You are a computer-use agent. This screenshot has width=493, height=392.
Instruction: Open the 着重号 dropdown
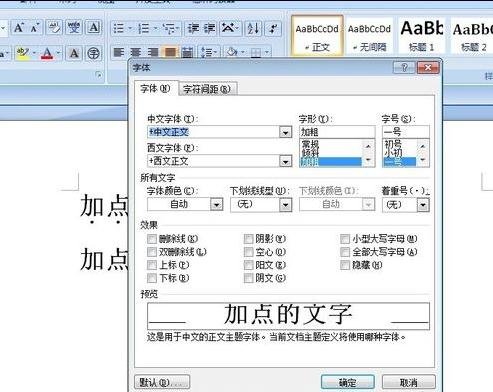(x=423, y=205)
